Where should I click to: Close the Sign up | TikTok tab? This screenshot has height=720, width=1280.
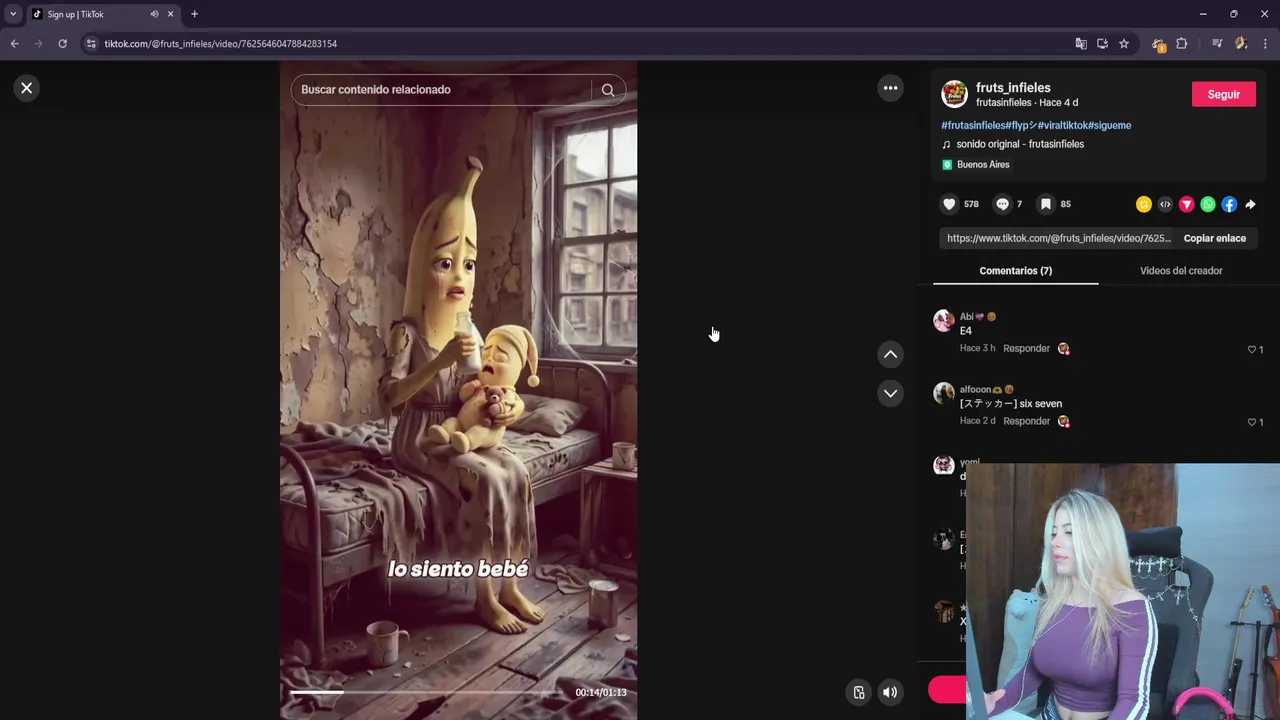tap(170, 14)
